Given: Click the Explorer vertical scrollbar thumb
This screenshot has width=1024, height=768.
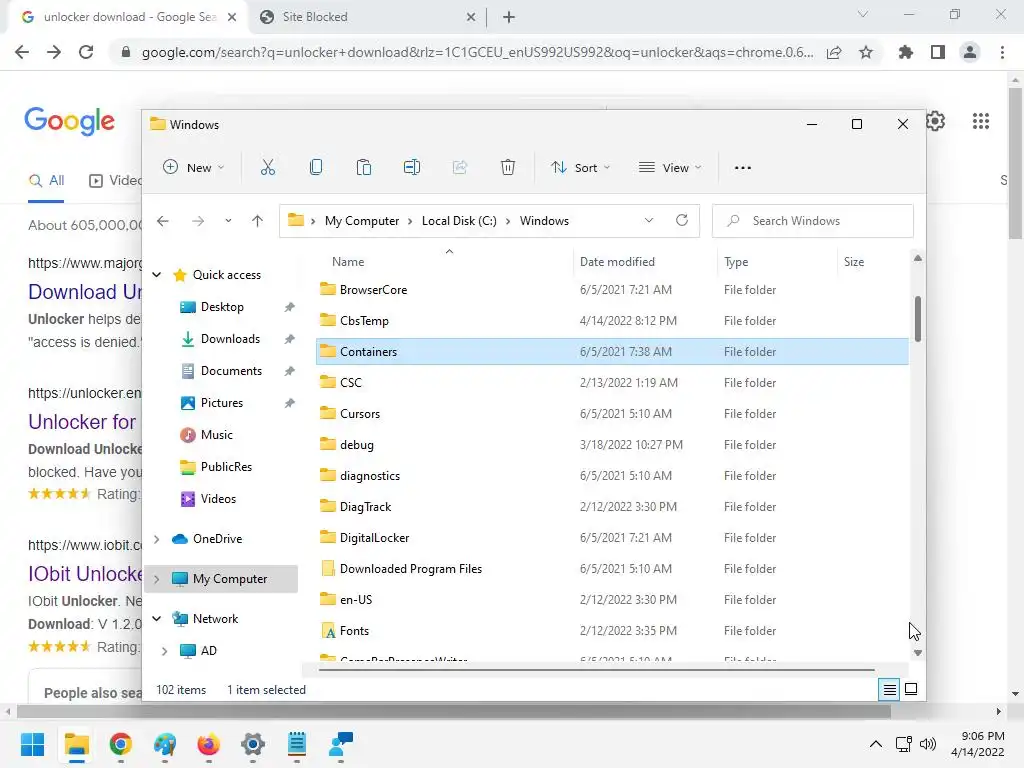Looking at the screenshot, I should (918, 319).
